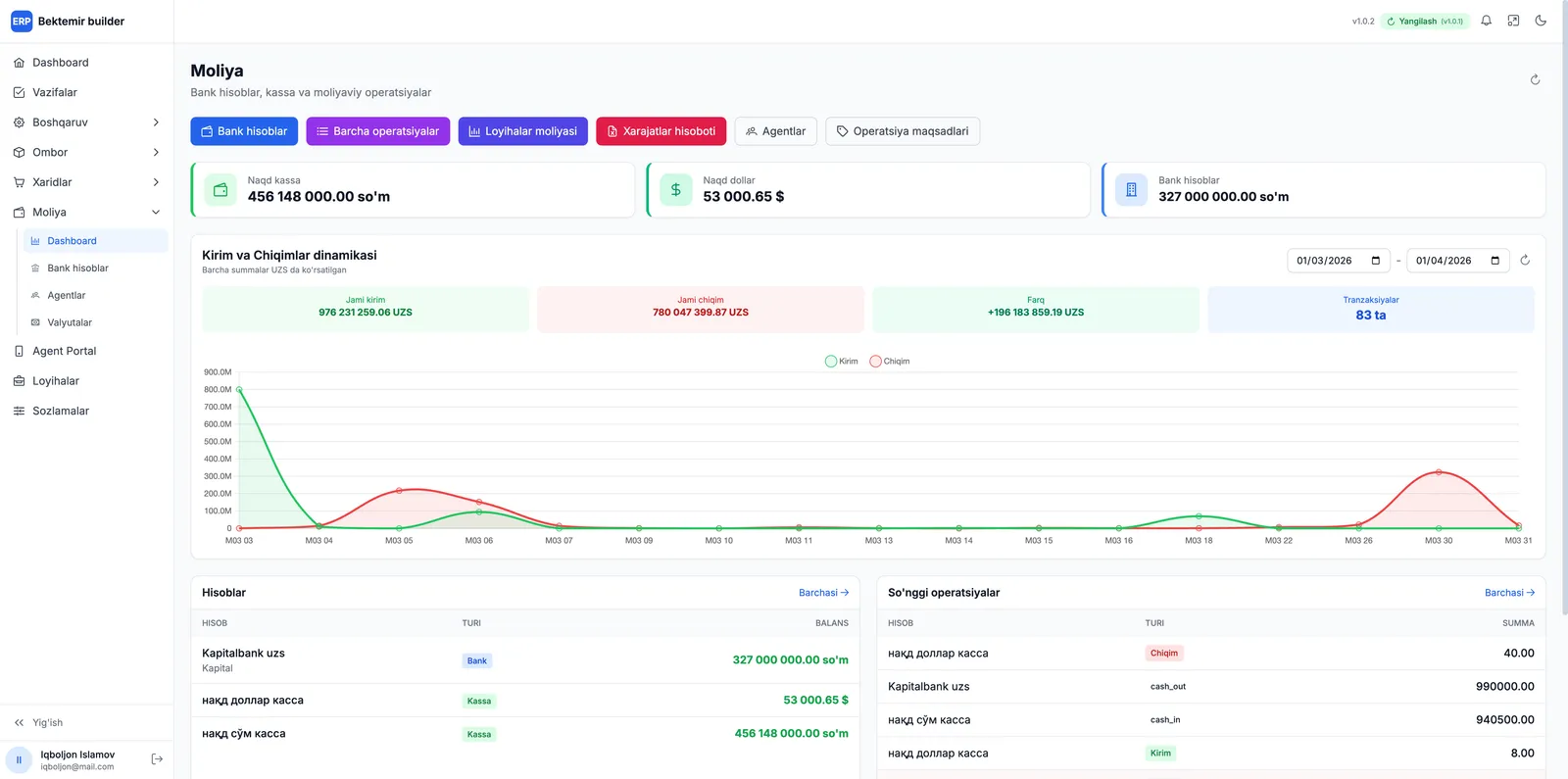Toggle dark mode moon icon
This screenshot has width=1568, height=779.
pyautogui.click(x=1541, y=21)
